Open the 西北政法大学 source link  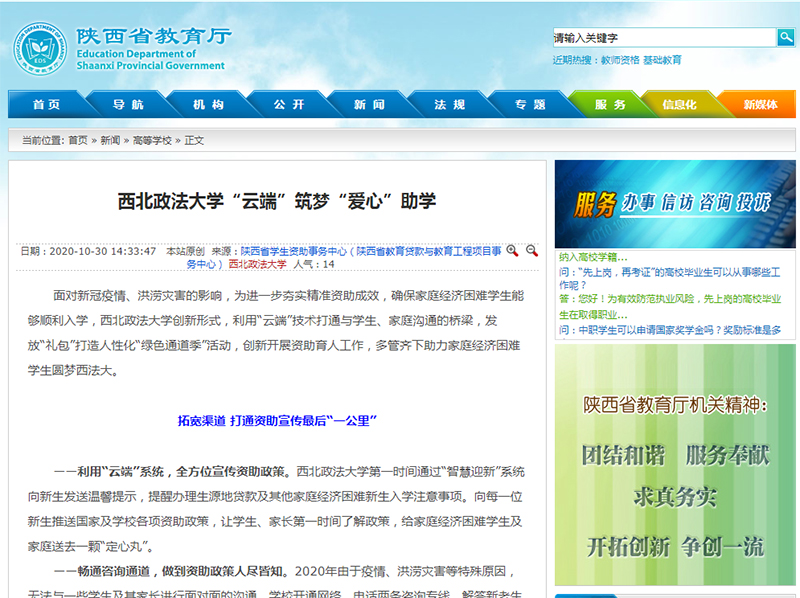pos(257,264)
